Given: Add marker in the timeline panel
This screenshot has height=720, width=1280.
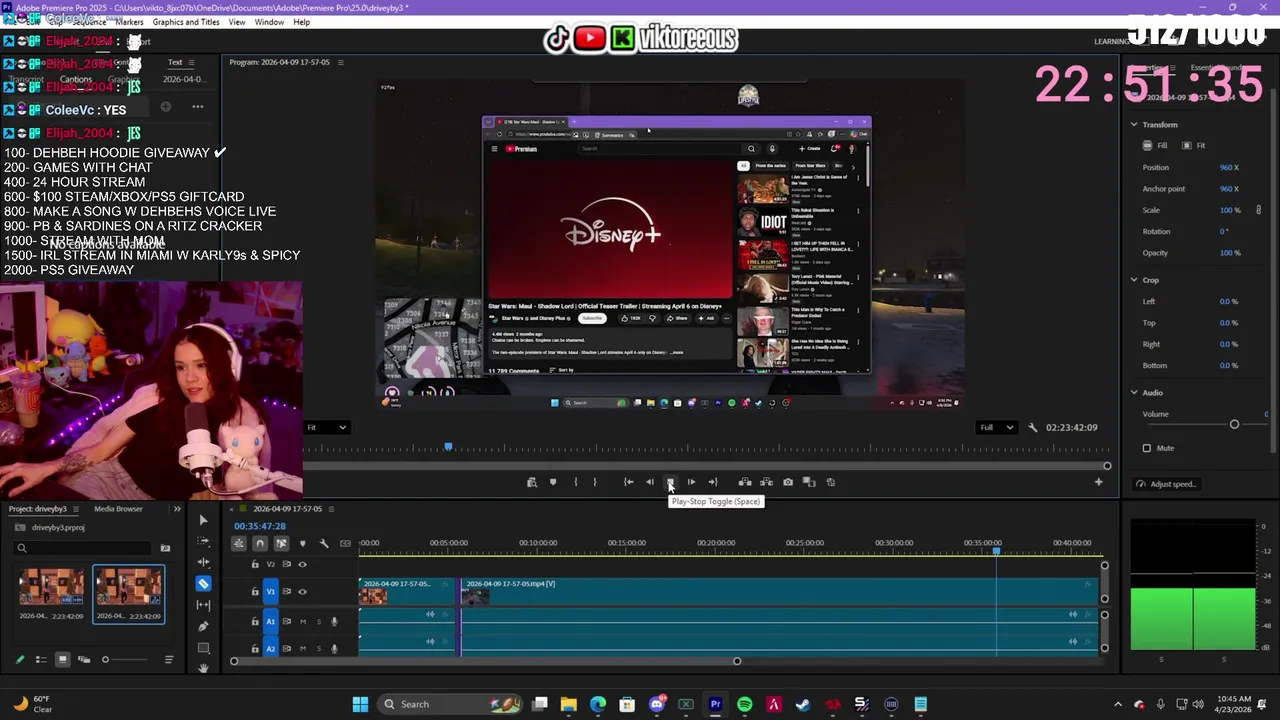Looking at the screenshot, I should (x=302, y=543).
